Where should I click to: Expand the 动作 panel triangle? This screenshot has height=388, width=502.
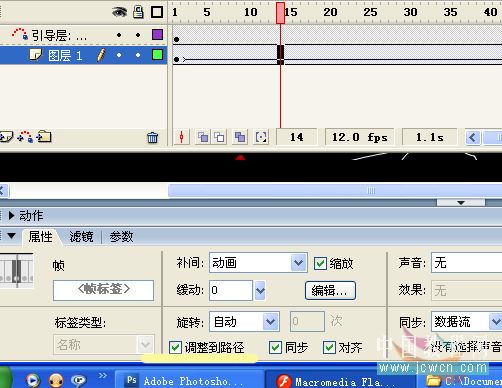[11, 216]
